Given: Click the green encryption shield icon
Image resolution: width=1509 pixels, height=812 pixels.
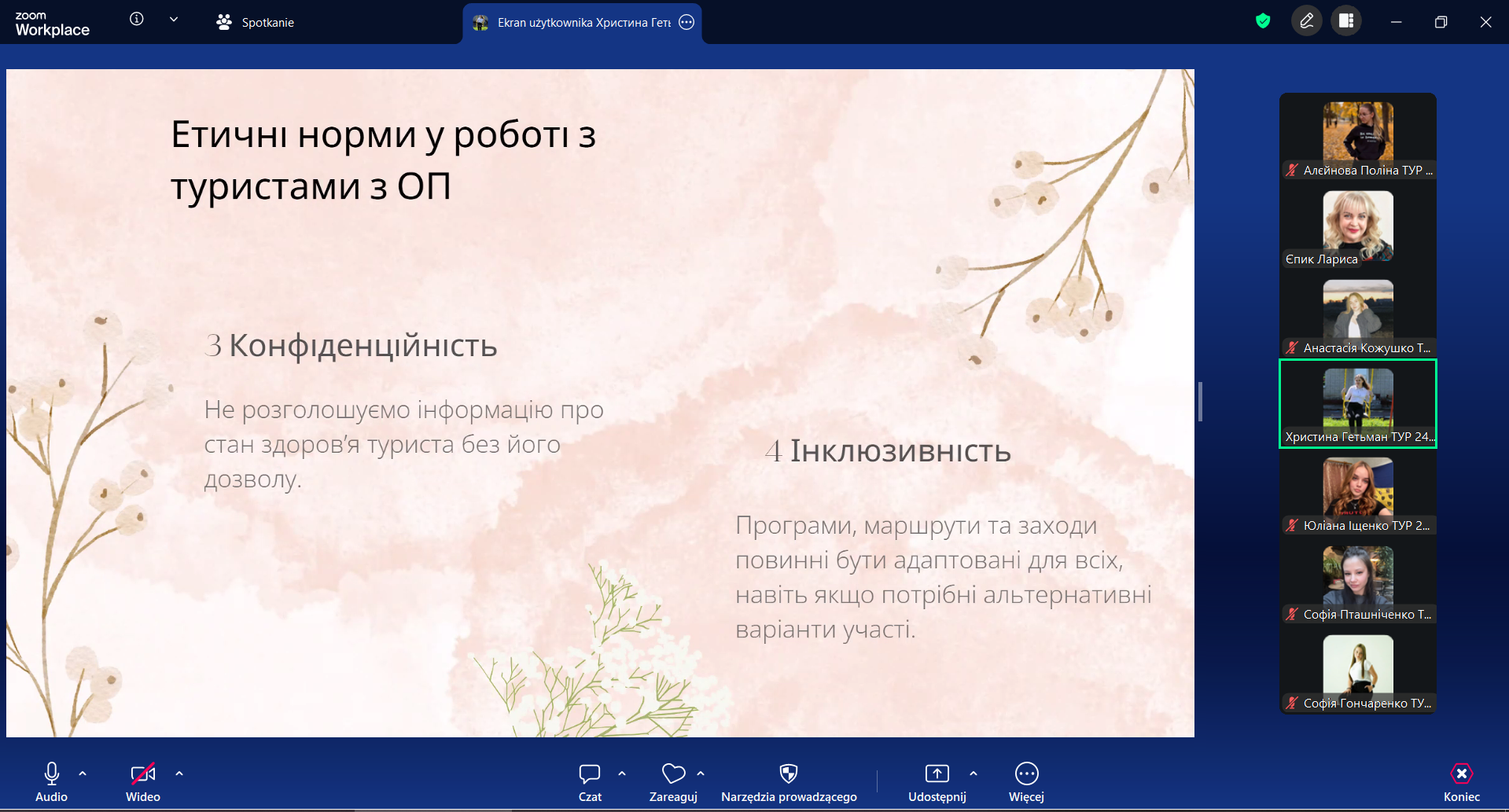Looking at the screenshot, I should (1263, 21).
